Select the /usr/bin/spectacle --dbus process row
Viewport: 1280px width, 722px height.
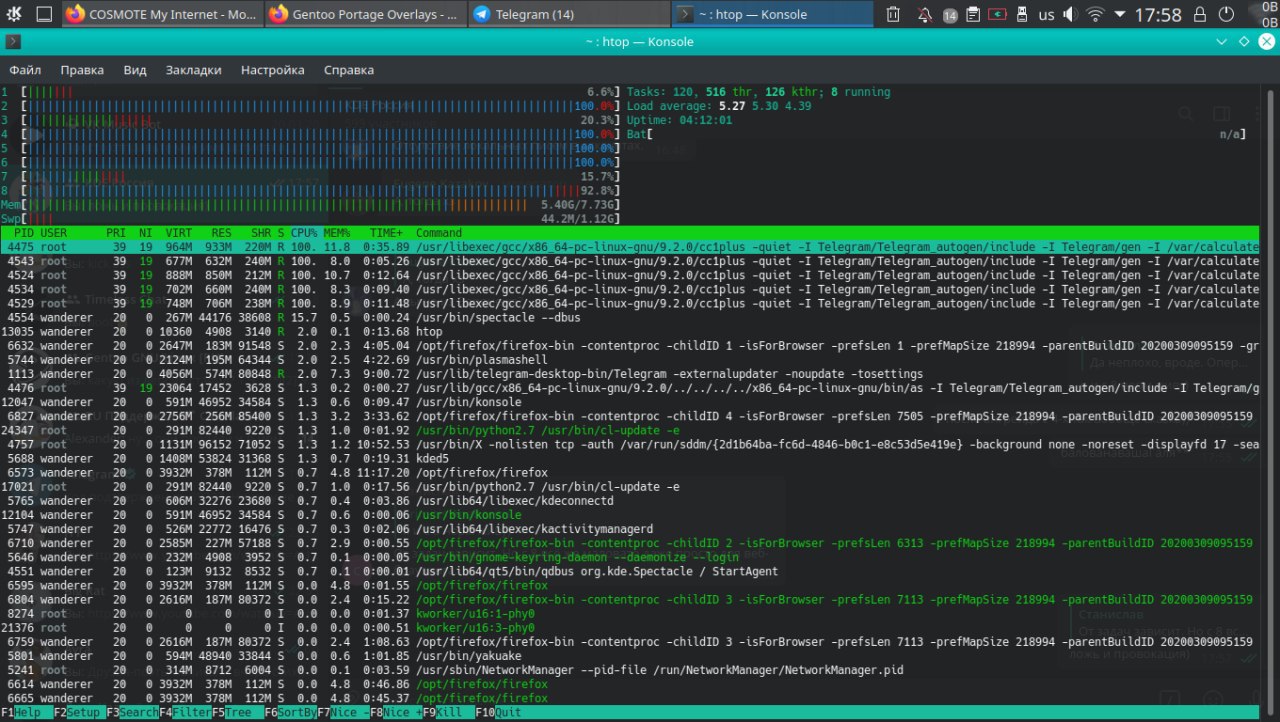[630, 317]
